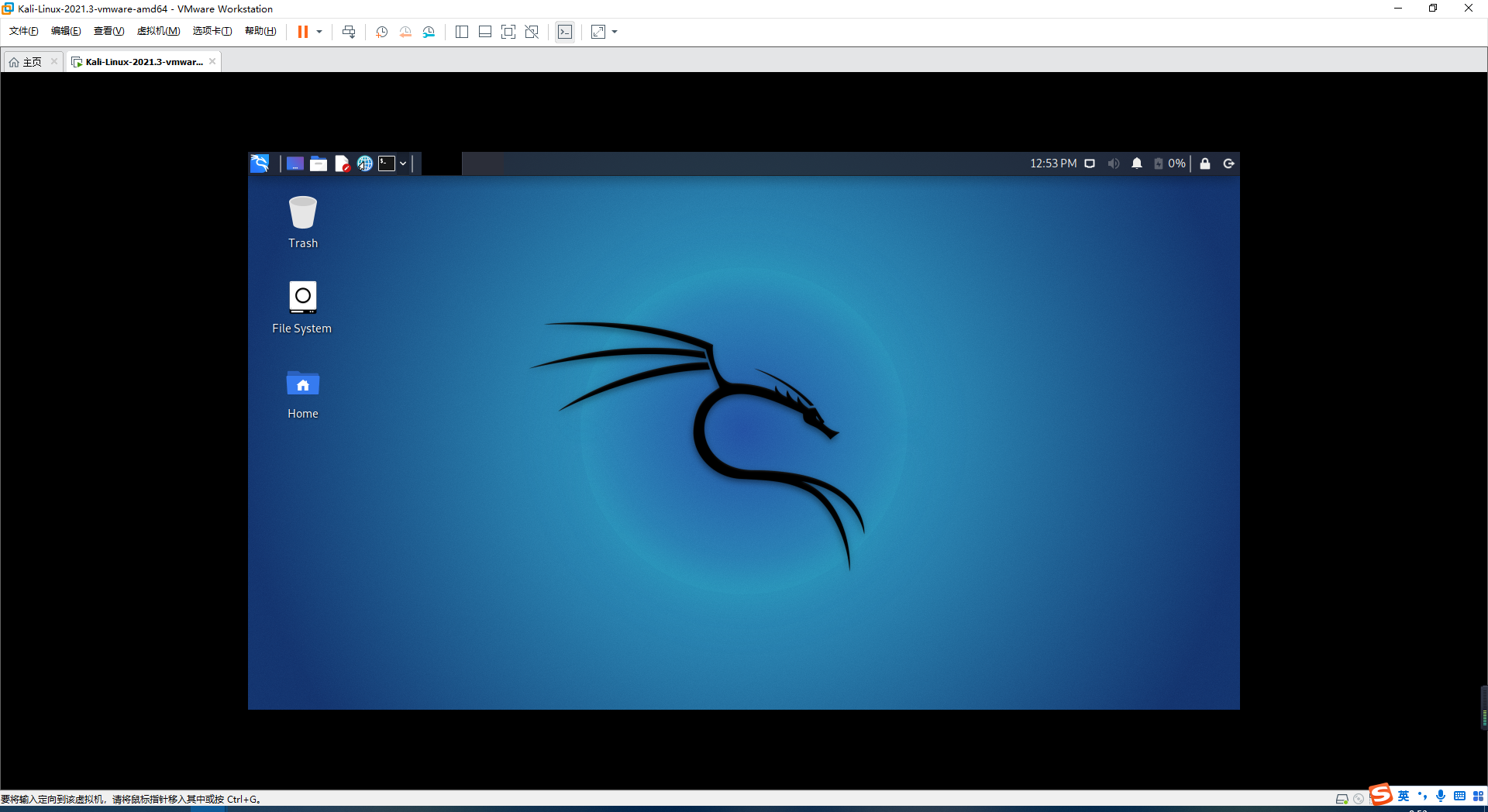Open the Mousepad text editor from the panel
Viewport: 1488px width, 812px height.
(x=342, y=163)
